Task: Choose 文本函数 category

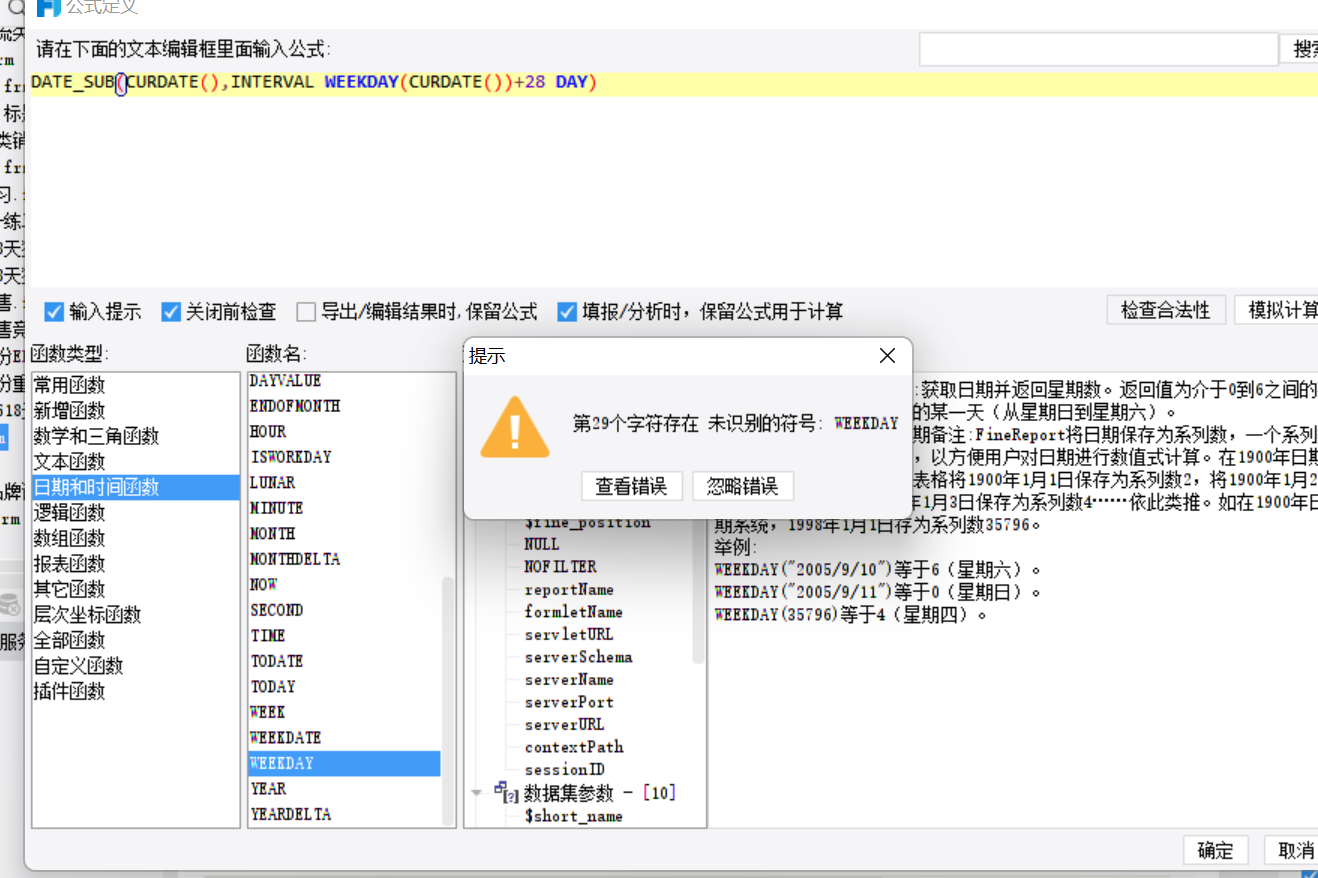Action: tap(69, 462)
